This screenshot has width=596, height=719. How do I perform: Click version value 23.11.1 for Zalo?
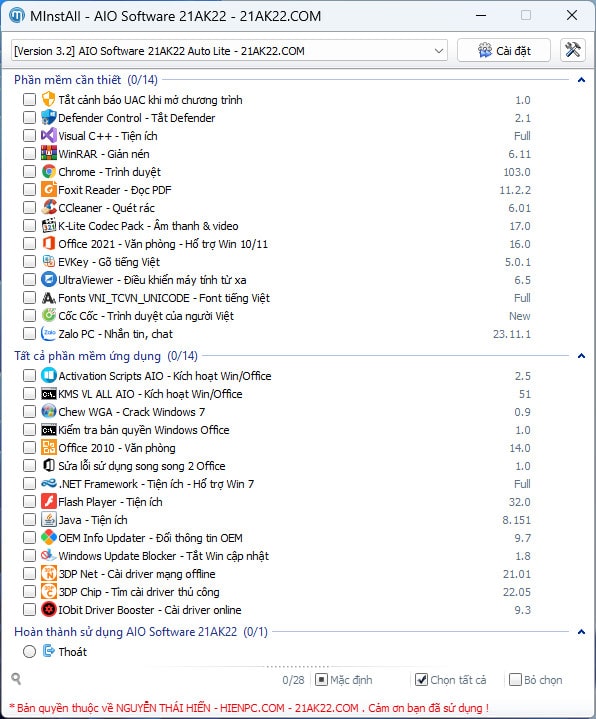(512, 334)
